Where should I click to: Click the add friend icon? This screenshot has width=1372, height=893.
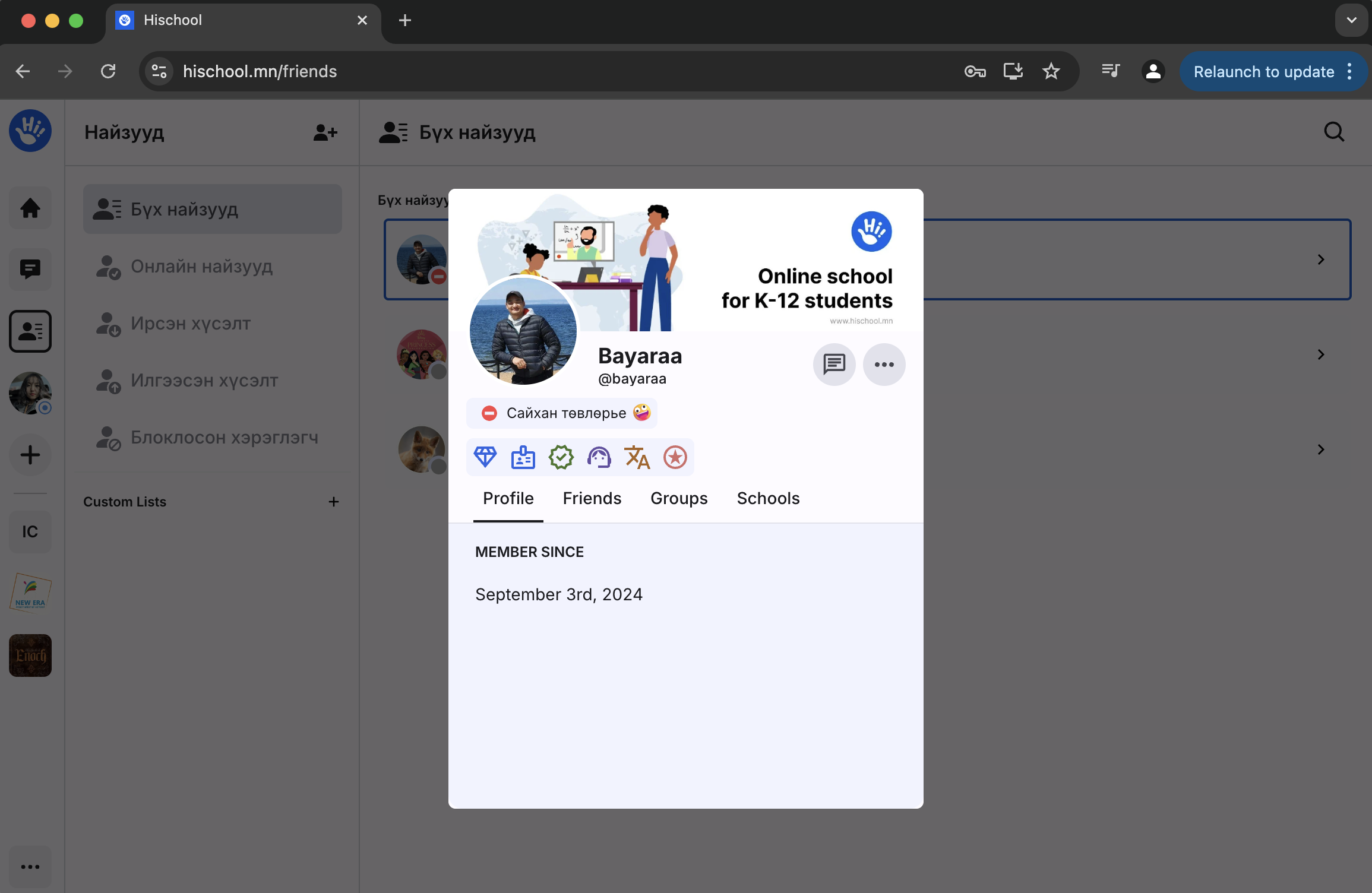[325, 132]
